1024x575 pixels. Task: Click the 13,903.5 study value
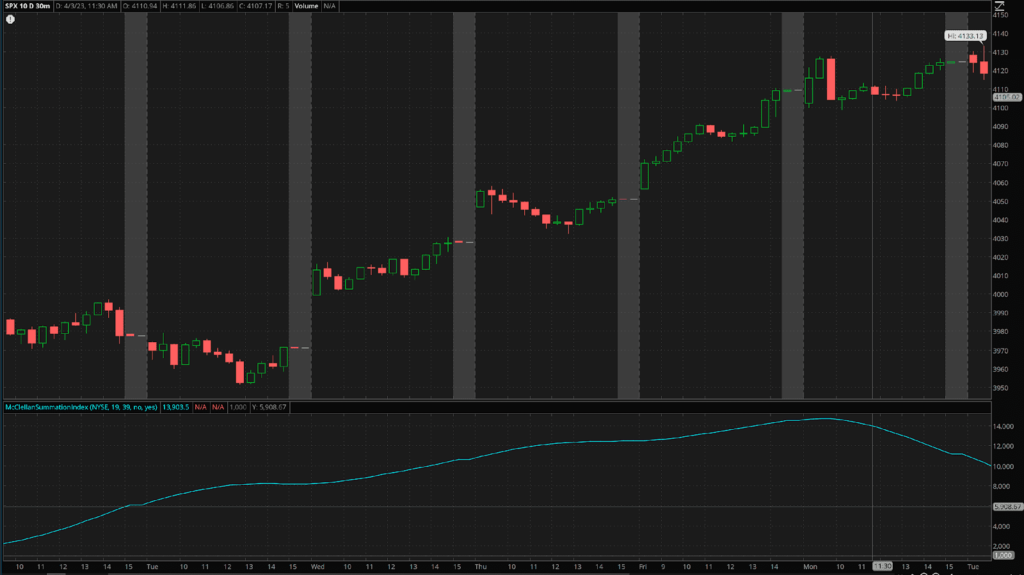pyautogui.click(x=176, y=407)
